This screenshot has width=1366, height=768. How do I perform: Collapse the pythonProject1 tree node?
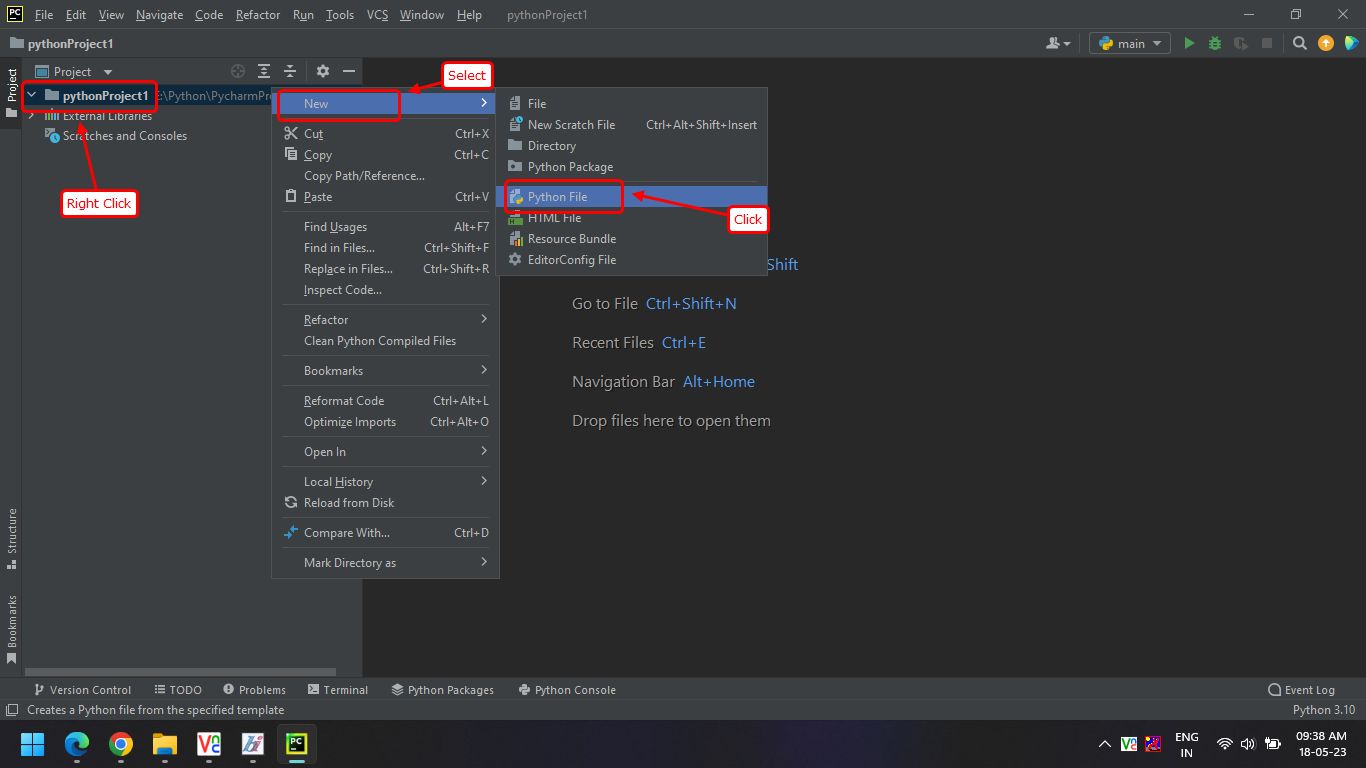point(32,96)
